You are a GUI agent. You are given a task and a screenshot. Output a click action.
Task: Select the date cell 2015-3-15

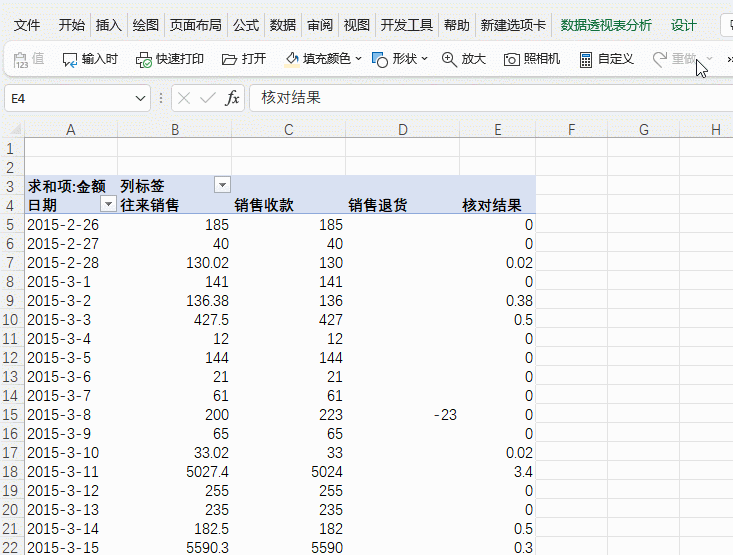tap(71, 548)
